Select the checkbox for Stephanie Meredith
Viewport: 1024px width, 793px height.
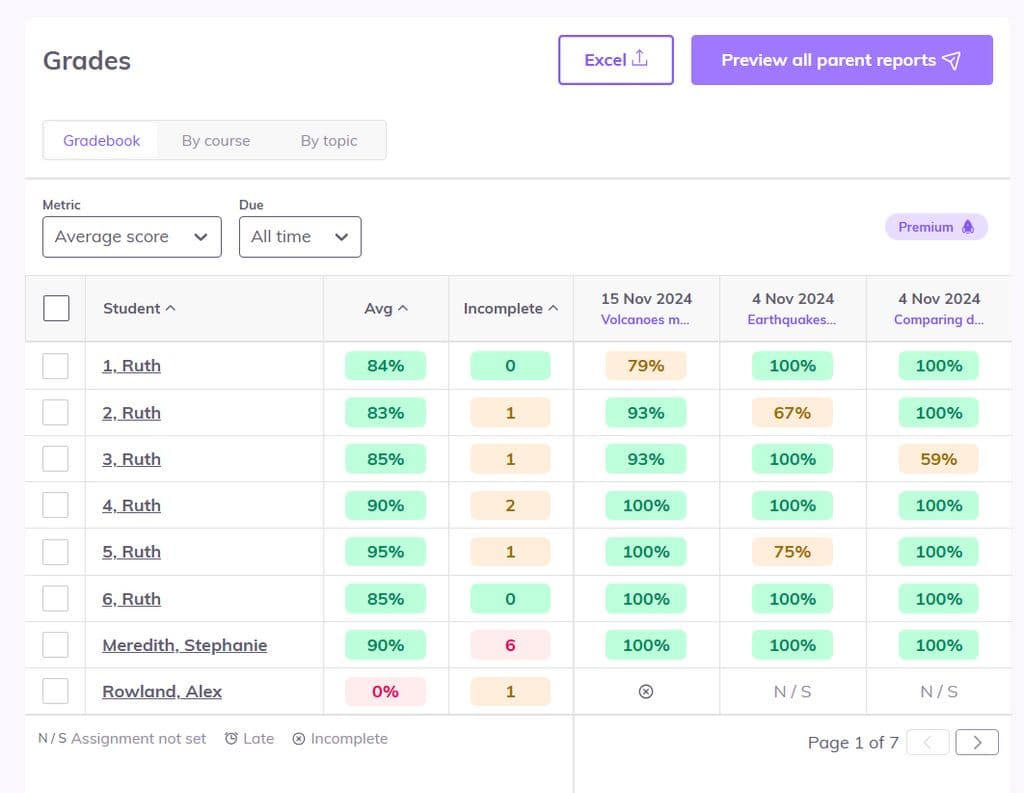[56, 644]
